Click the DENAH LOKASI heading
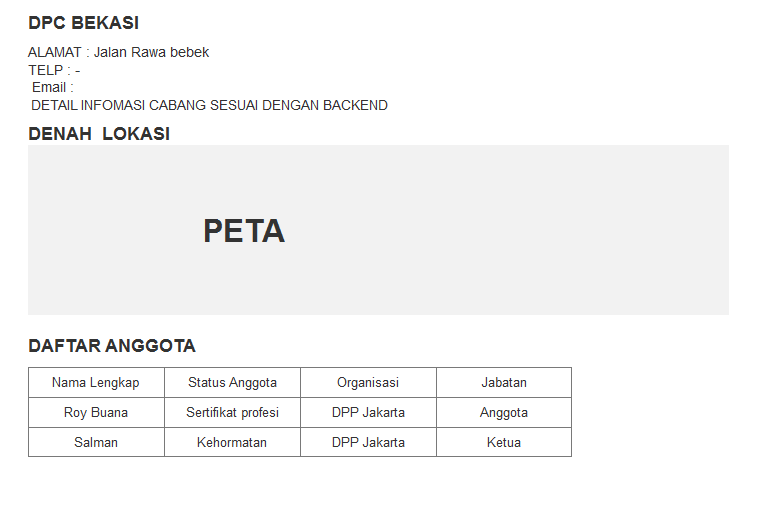The width and height of the screenshot is (774, 511). pyautogui.click(x=99, y=134)
